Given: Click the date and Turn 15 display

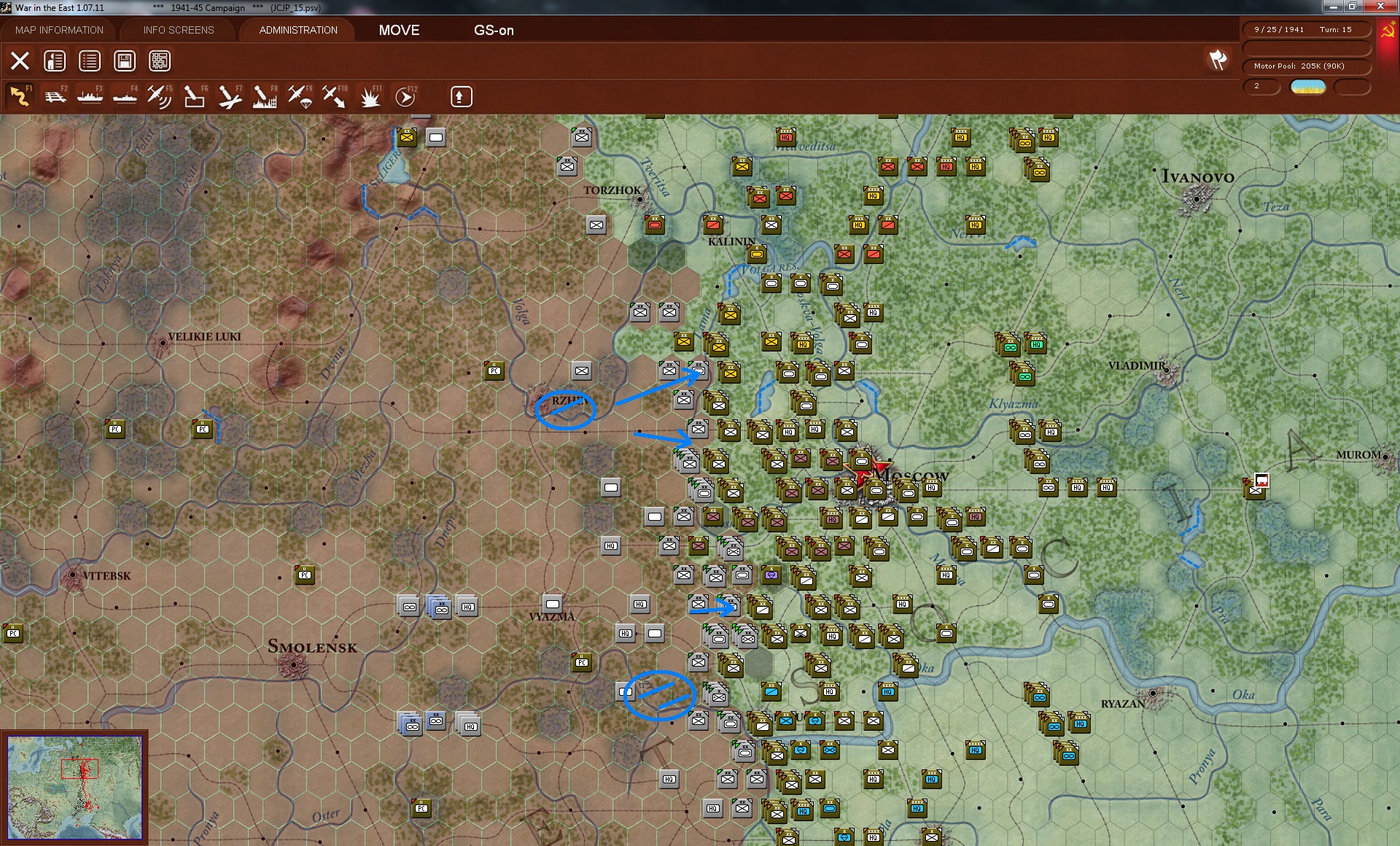Looking at the screenshot, I should [1307, 30].
